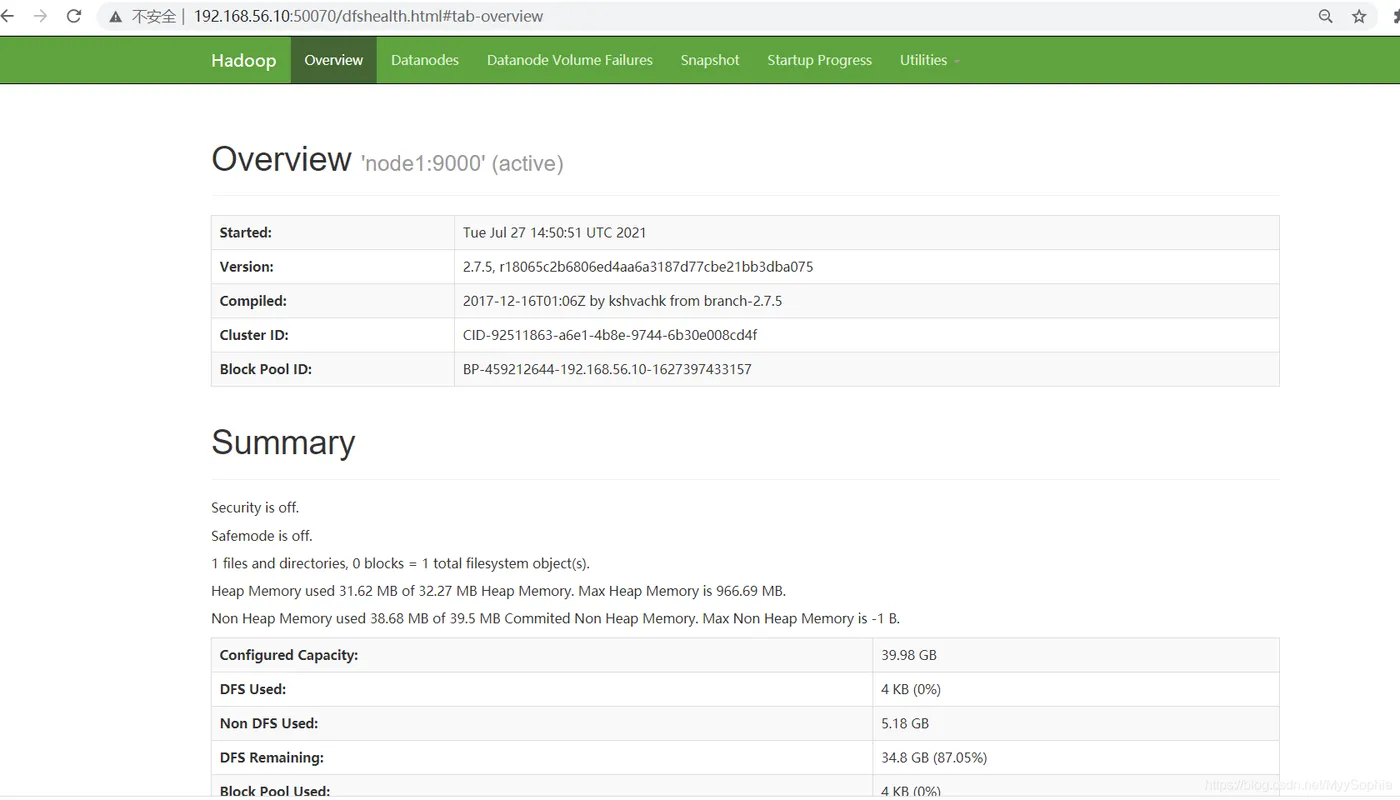Click the Overview page heading
Image resolution: width=1400 pixels, height=800 pixels.
[281, 159]
